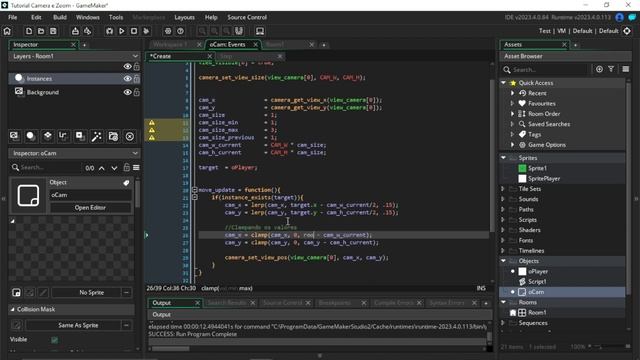Open the Start Page home icon
Image resolution: width=640 pixels, height=360 pixels.
tap(7, 31)
